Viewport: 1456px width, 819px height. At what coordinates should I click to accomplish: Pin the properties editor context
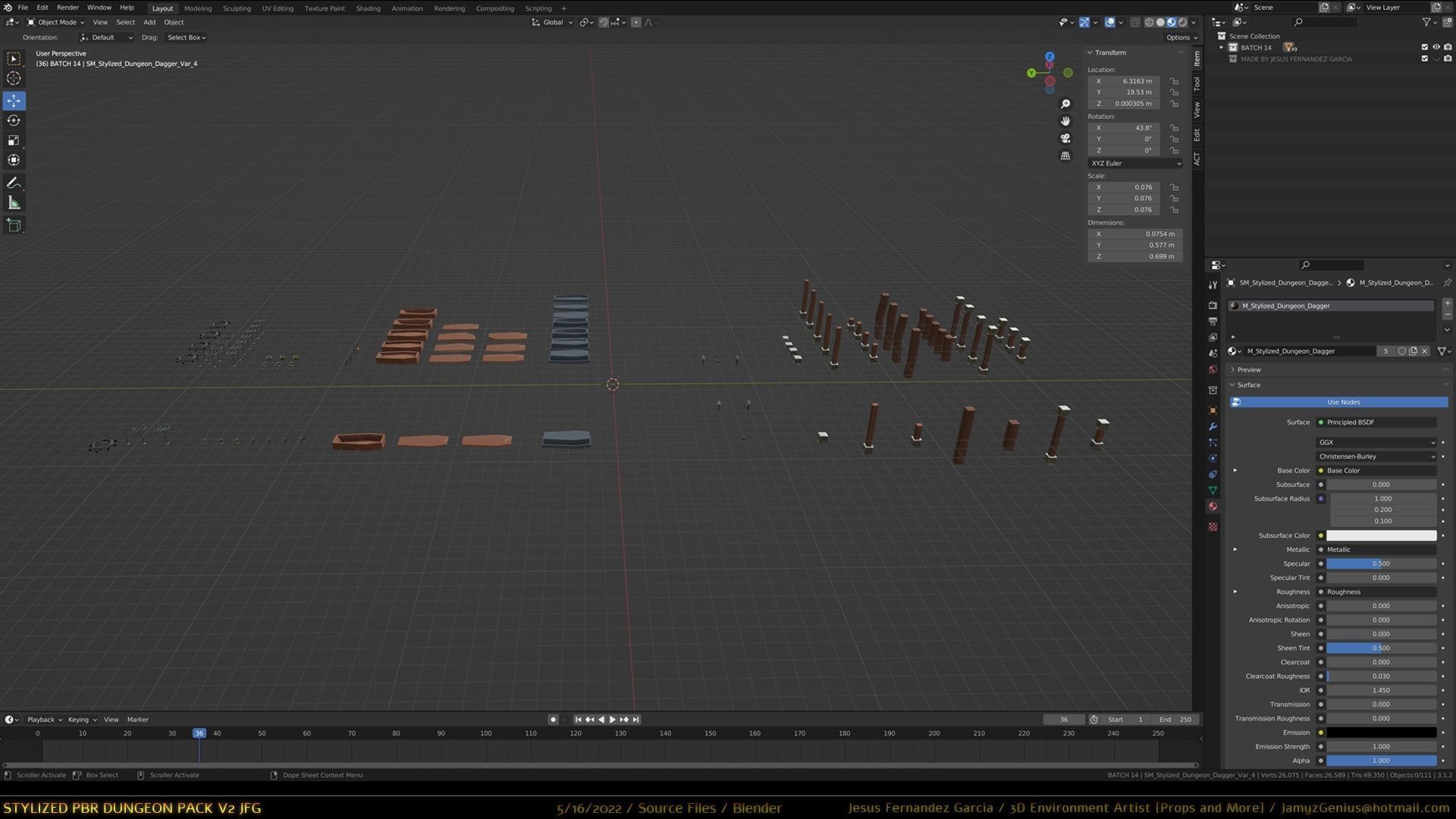pyautogui.click(x=1447, y=283)
